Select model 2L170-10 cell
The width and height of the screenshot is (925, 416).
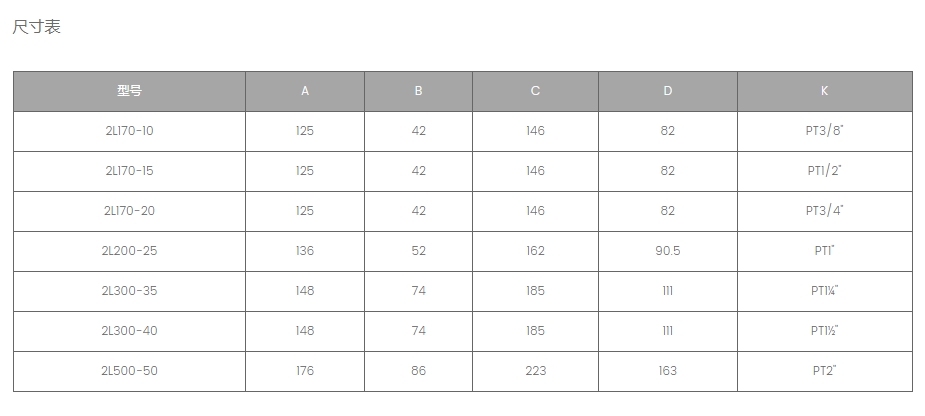(129, 131)
